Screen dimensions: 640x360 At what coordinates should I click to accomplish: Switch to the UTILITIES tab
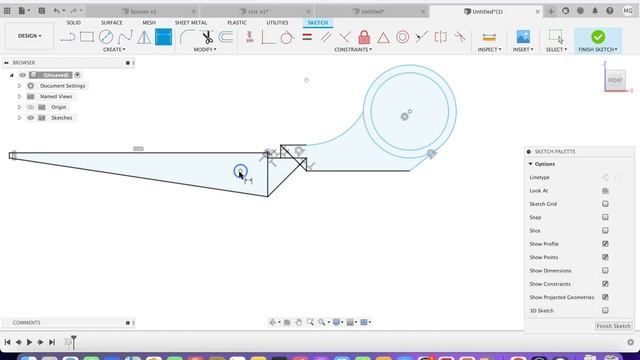point(277,22)
